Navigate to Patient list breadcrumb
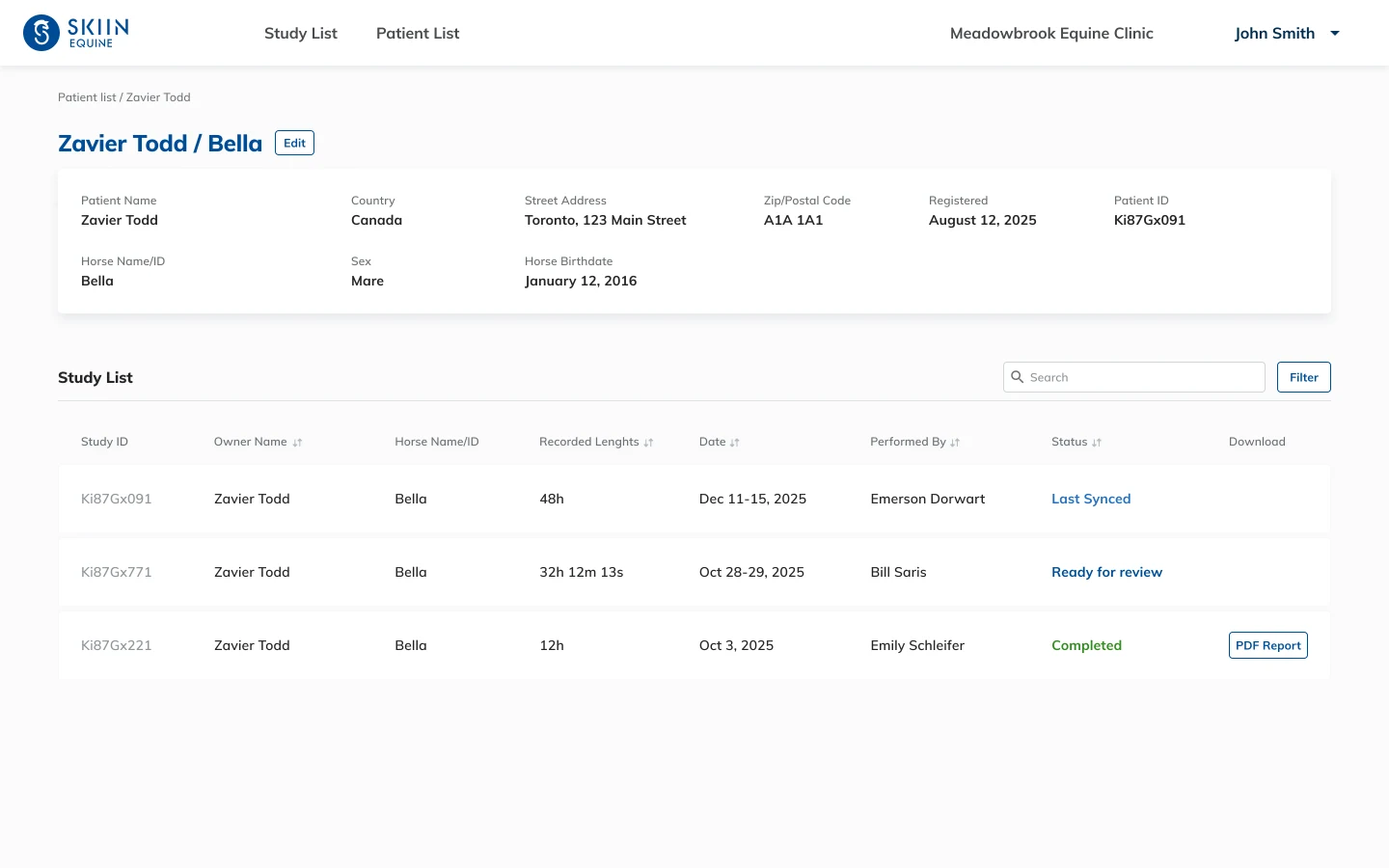The image size is (1389, 868). click(x=87, y=97)
